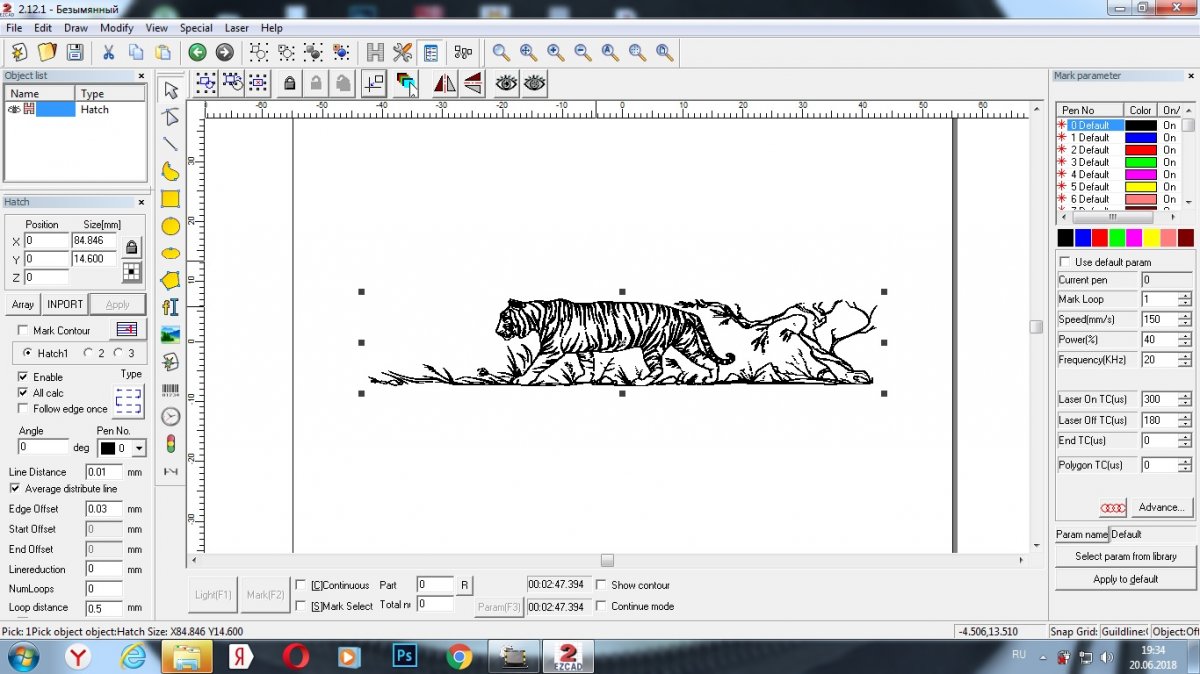Check the Show contour option

click(x=601, y=585)
